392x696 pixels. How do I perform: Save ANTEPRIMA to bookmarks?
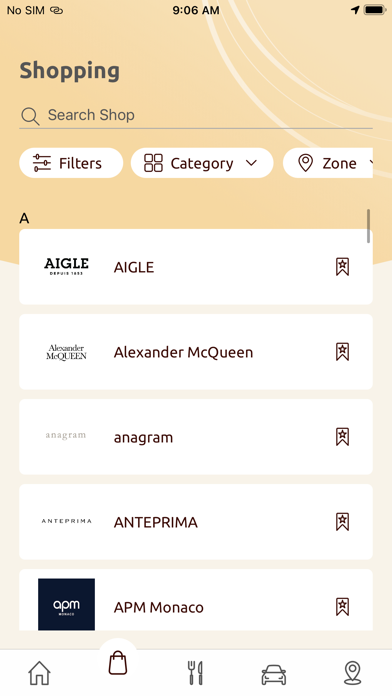coord(342,522)
